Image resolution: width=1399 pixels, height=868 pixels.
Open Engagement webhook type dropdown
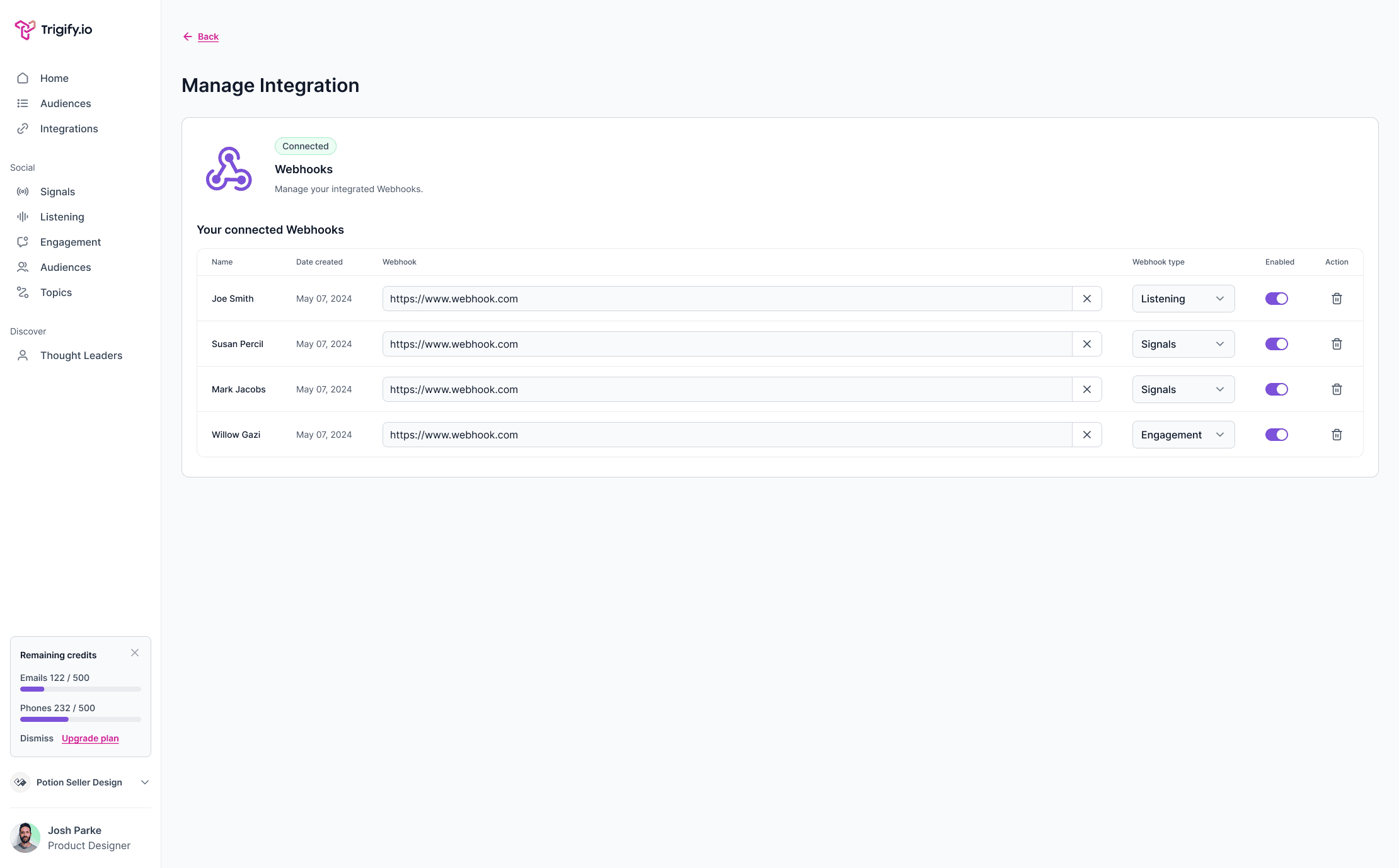coord(1183,435)
